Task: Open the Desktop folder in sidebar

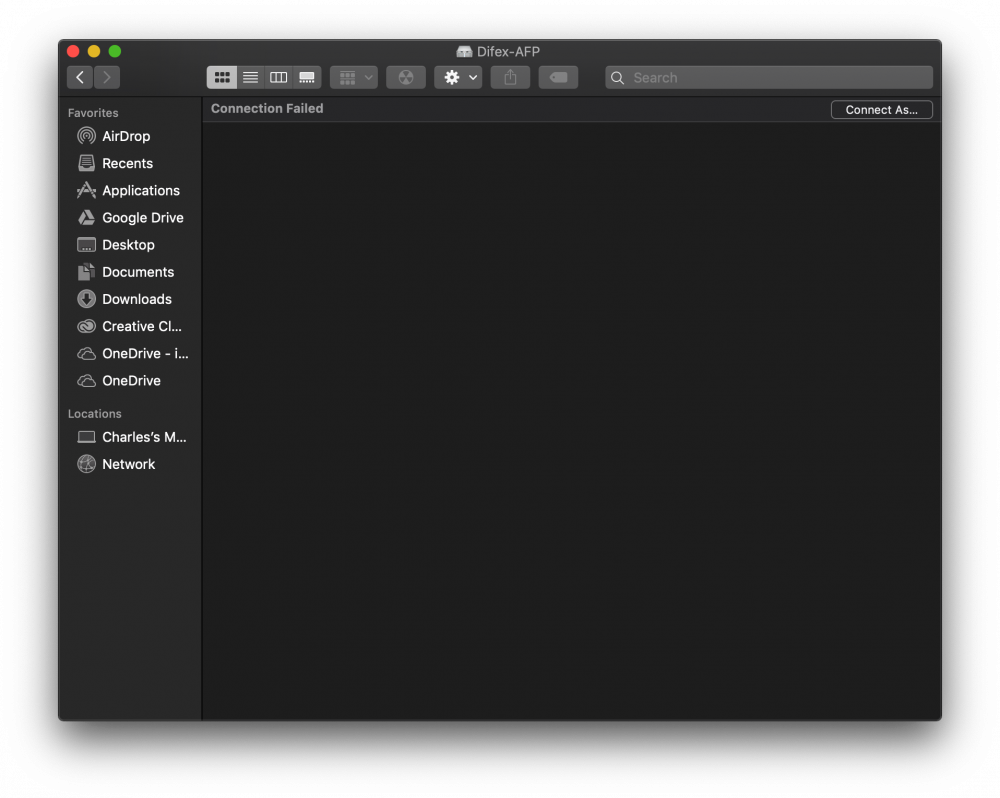Action: pyautogui.click(x=131, y=244)
